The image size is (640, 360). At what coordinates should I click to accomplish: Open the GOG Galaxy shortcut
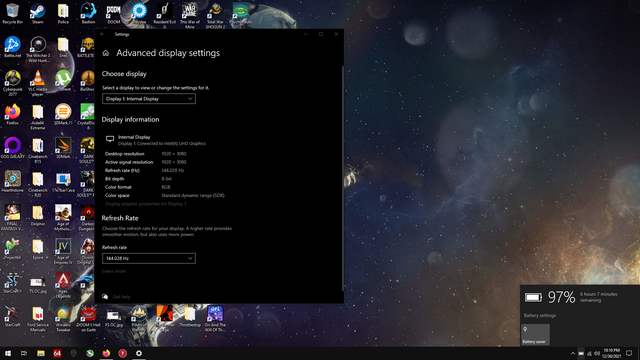point(12,148)
